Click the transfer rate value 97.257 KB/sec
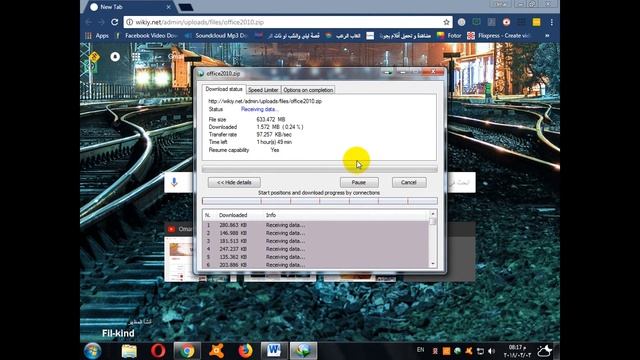This screenshot has height=360, width=640. pyautogui.click(x=274, y=135)
